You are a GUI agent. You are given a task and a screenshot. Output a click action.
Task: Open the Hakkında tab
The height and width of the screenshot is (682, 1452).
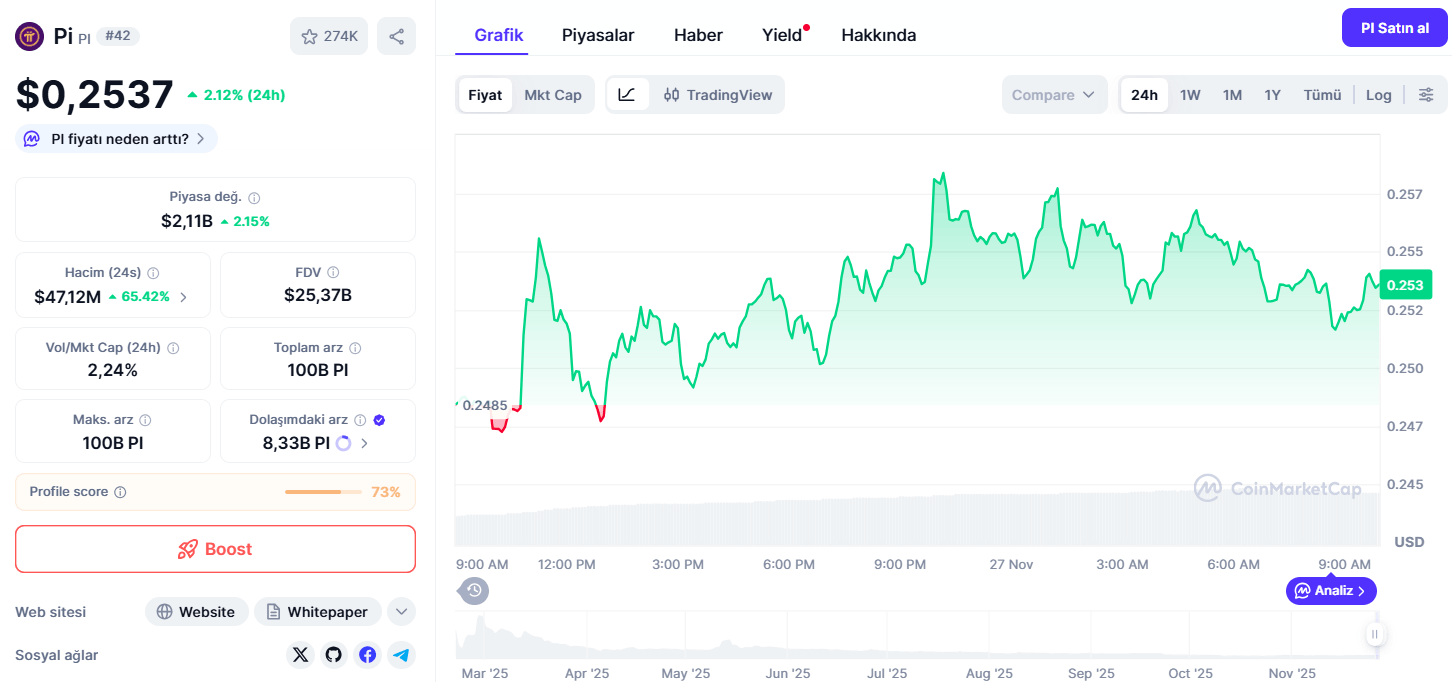coord(879,35)
